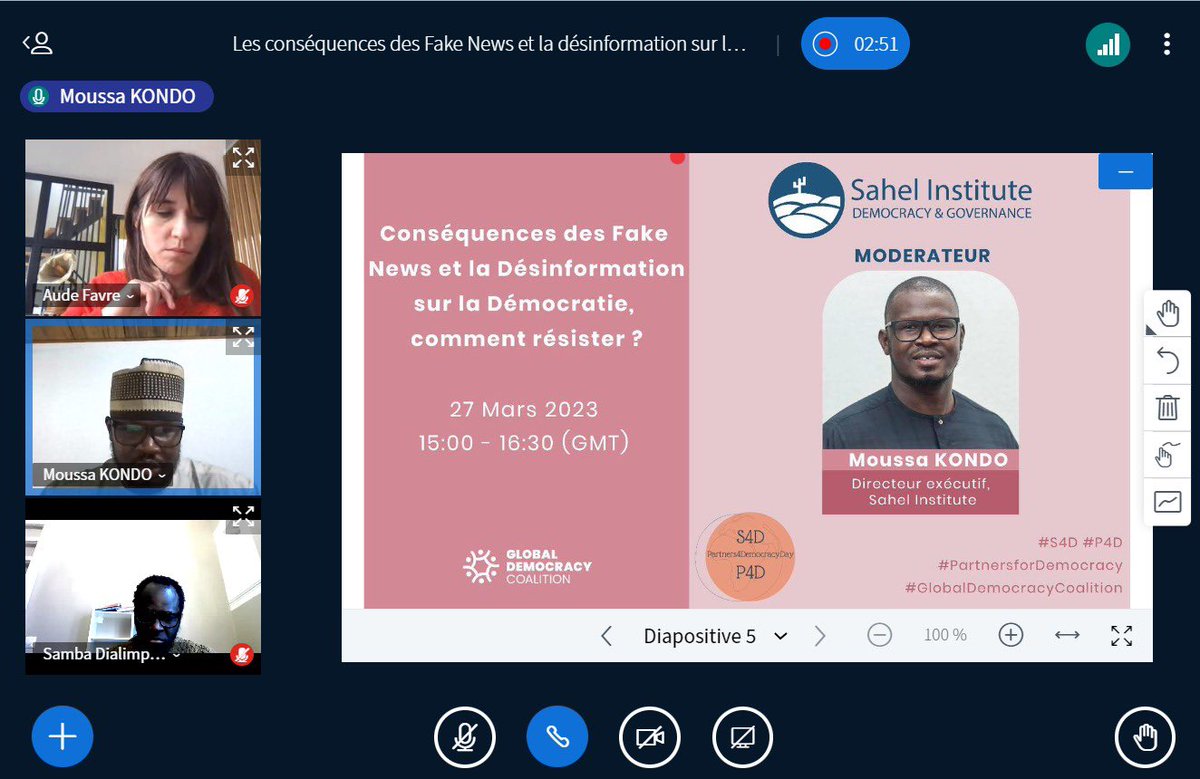1200x779 pixels.
Task: Click the undo annotation icon
Action: coord(1167,361)
